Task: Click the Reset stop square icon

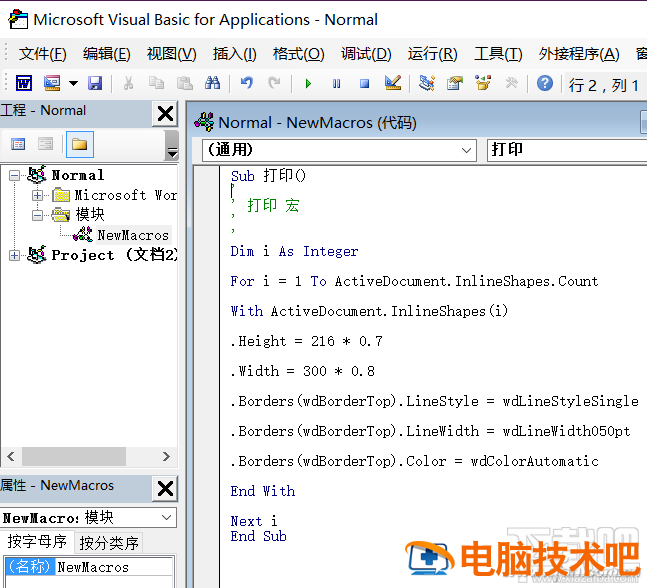Action: 364,84
